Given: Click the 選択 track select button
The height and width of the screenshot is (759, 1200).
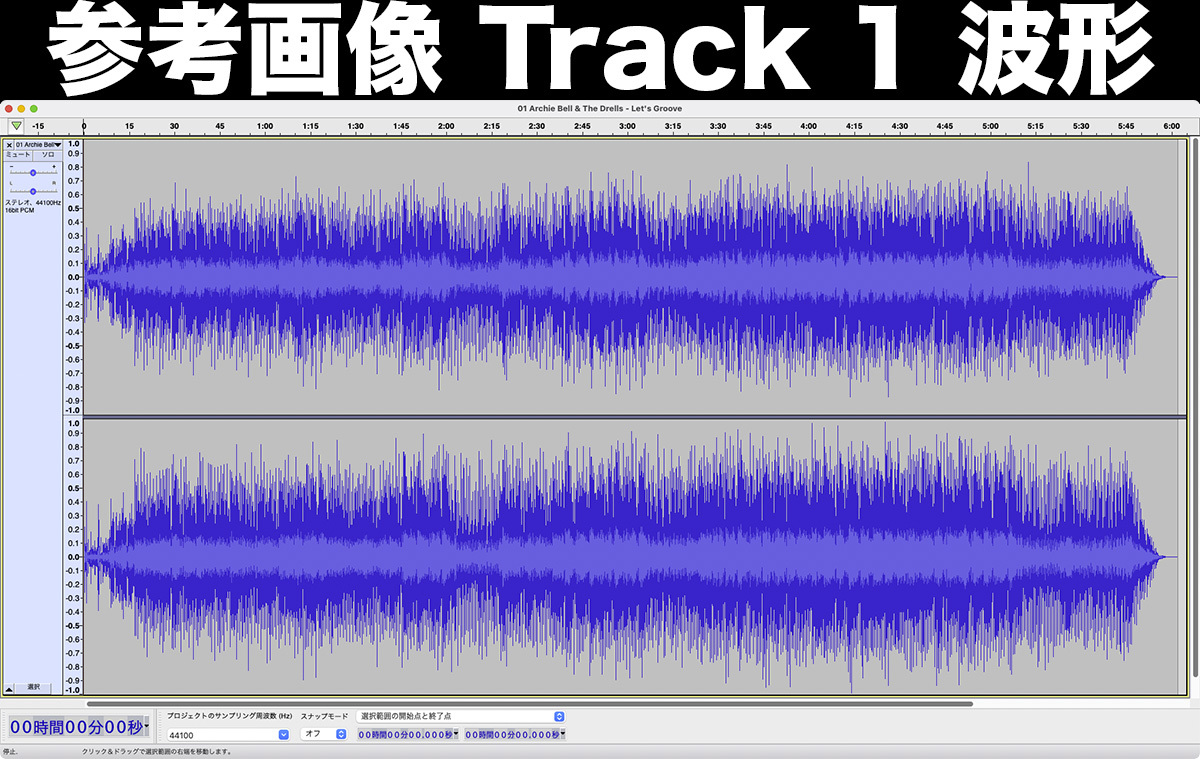Looking at the screenshot, I should coord(34,687).
